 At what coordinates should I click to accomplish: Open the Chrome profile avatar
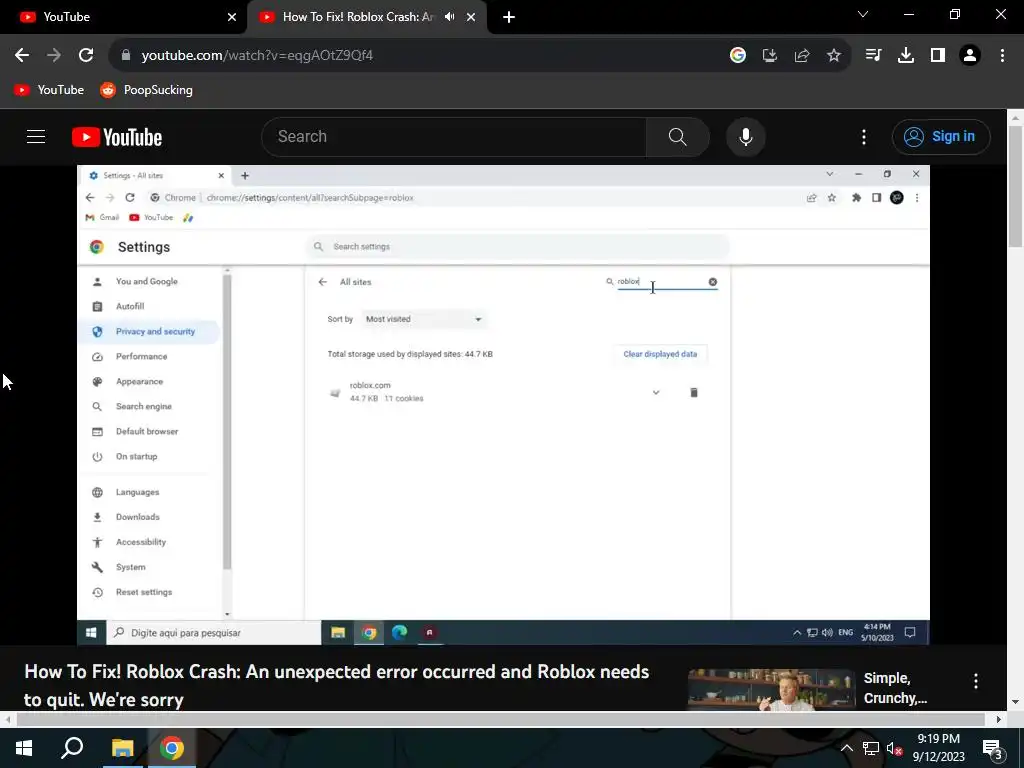(x=970, y=56)
